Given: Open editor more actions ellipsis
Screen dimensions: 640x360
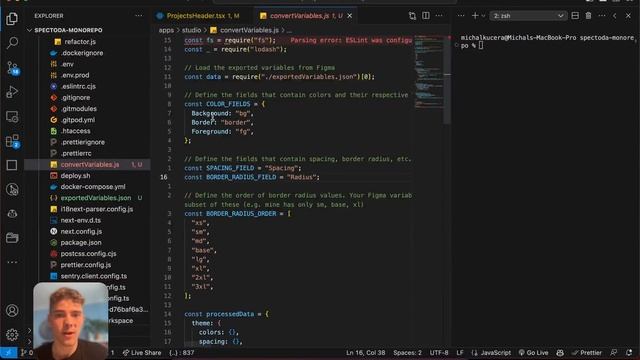Looking at the screenshot, I should (x=439, y=16).
